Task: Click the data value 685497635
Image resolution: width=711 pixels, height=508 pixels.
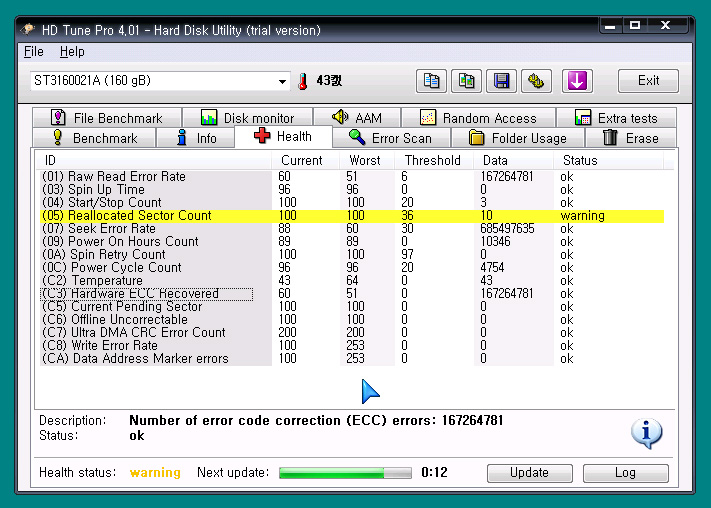Action: point(507,229)
